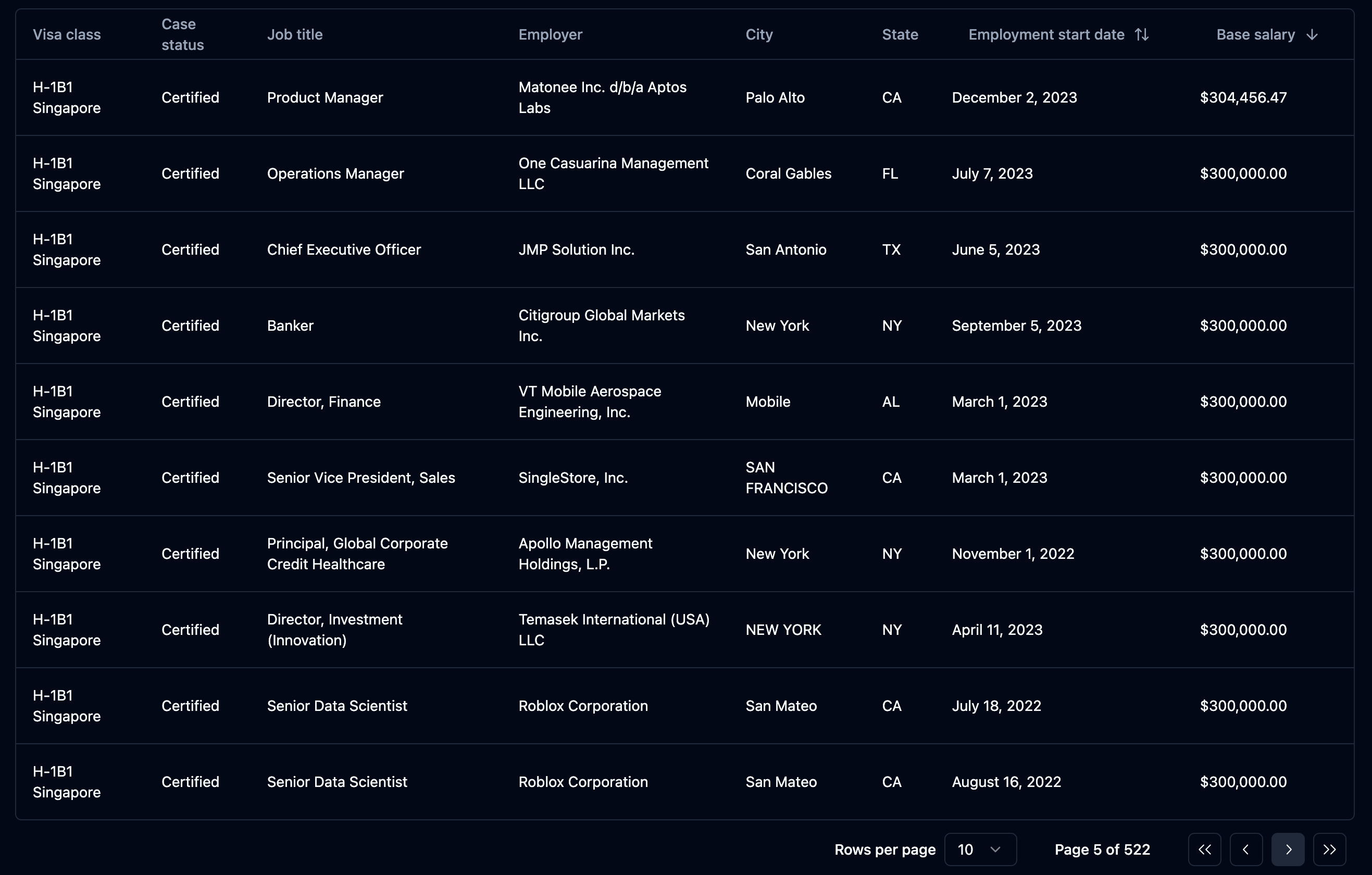Select the Operations Manager job title

point(335,174)
